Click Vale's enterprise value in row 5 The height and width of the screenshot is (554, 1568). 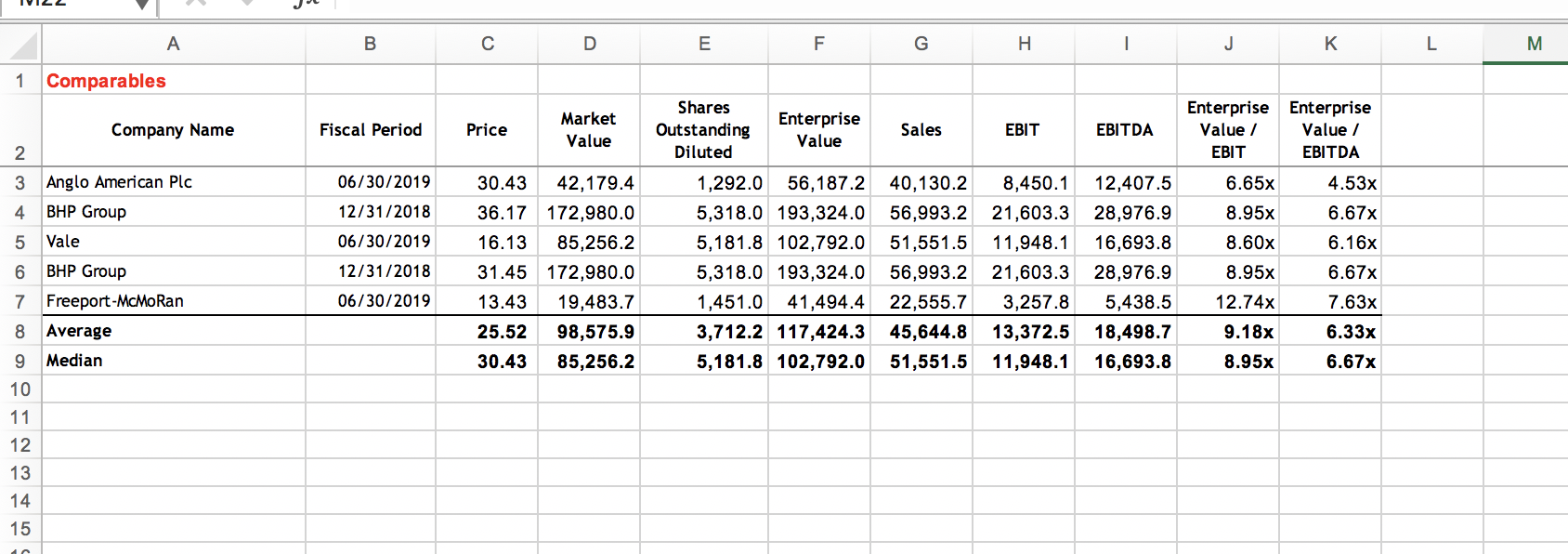pos(819,242)
